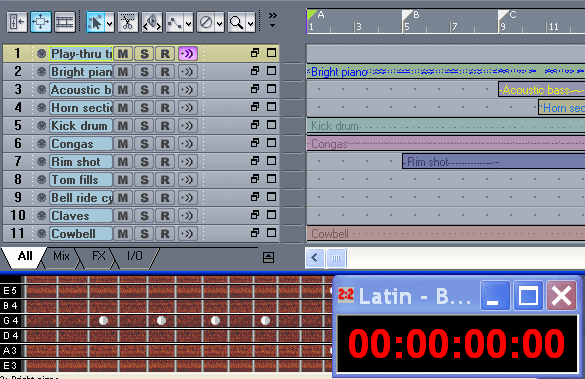
Task: Select the Smart pointer tool
Action: (x=96, y=22)
